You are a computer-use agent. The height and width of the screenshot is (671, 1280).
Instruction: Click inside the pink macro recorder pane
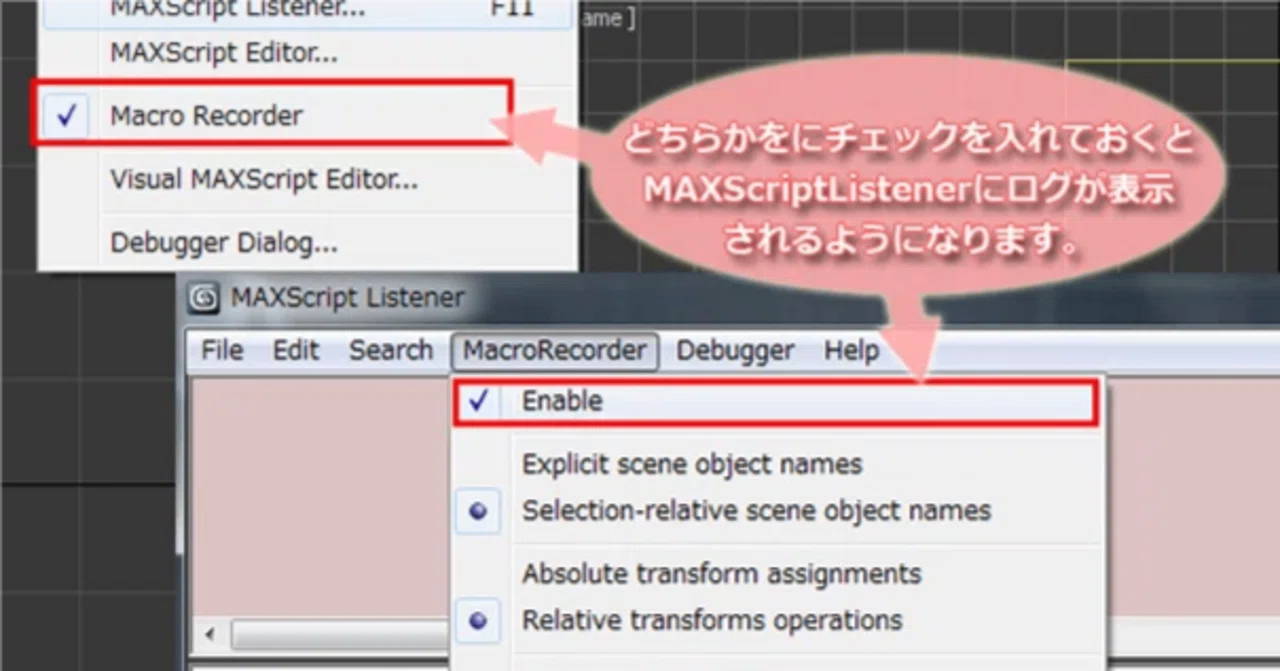tap(320, 495)
